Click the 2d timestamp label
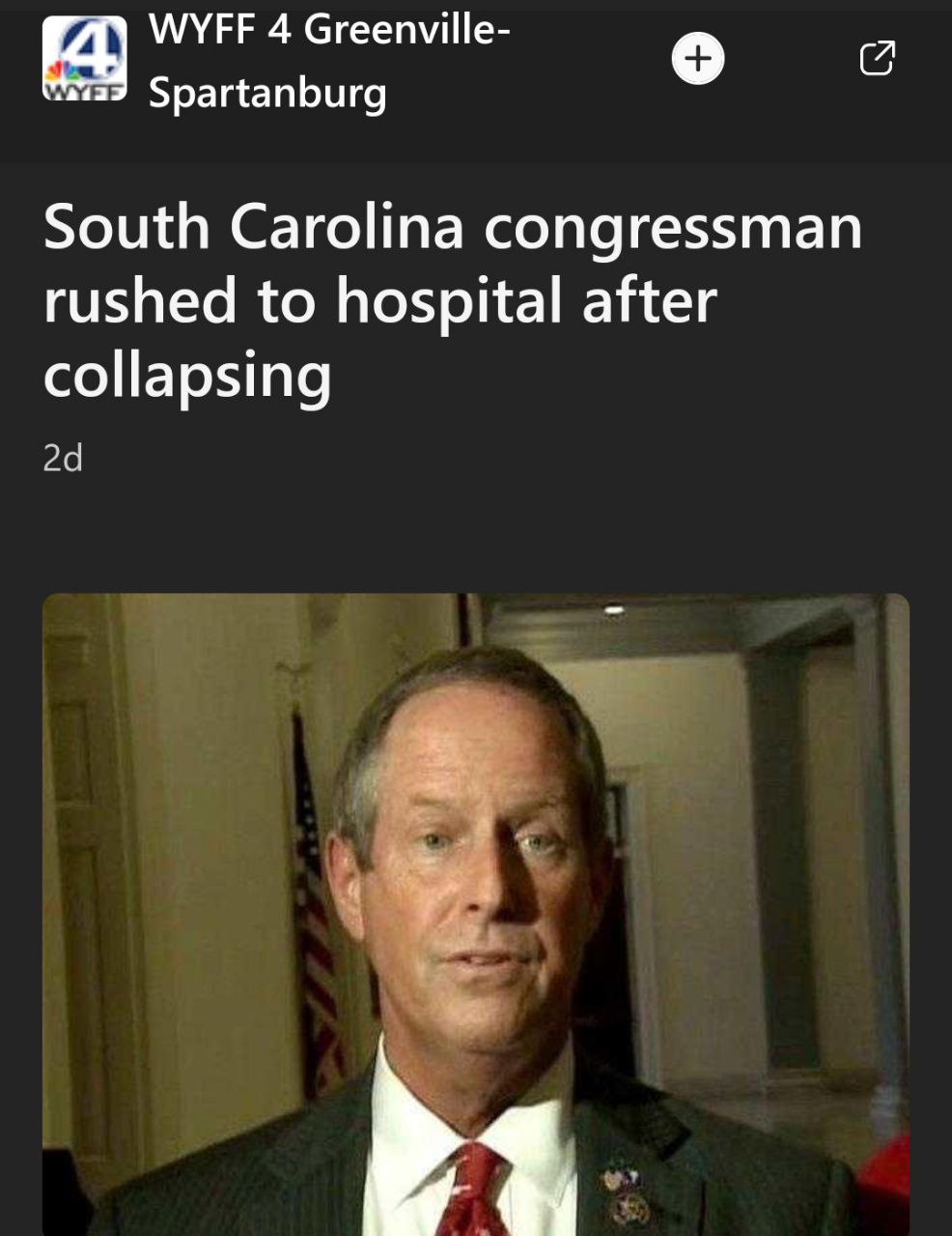This screenshot has width=952, height=1236. point(63,458)
